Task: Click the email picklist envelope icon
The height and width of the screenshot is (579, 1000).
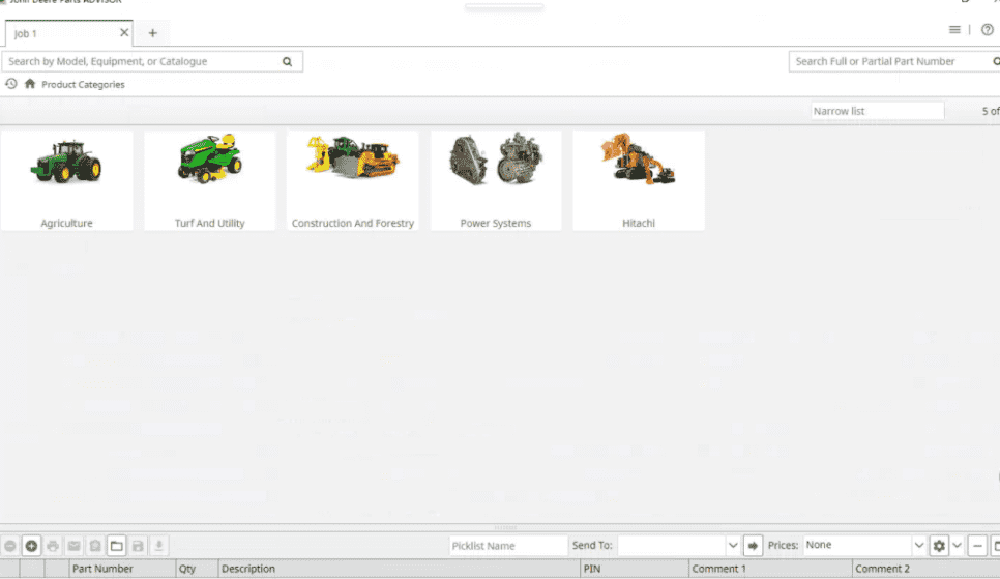Action: click(74, 546)
